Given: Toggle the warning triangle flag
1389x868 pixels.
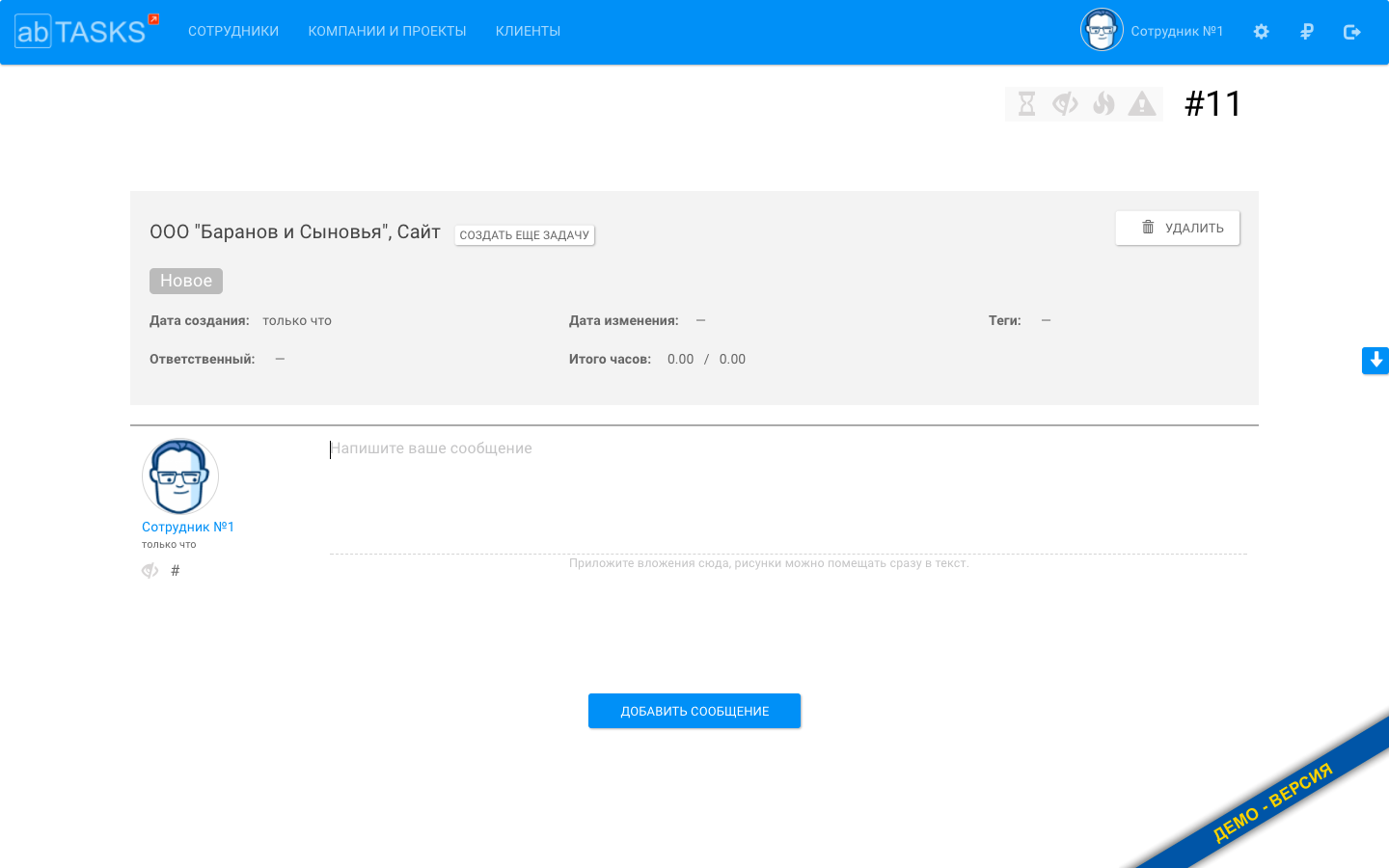Looking at the screenshot, I should tap(1142, 104).
